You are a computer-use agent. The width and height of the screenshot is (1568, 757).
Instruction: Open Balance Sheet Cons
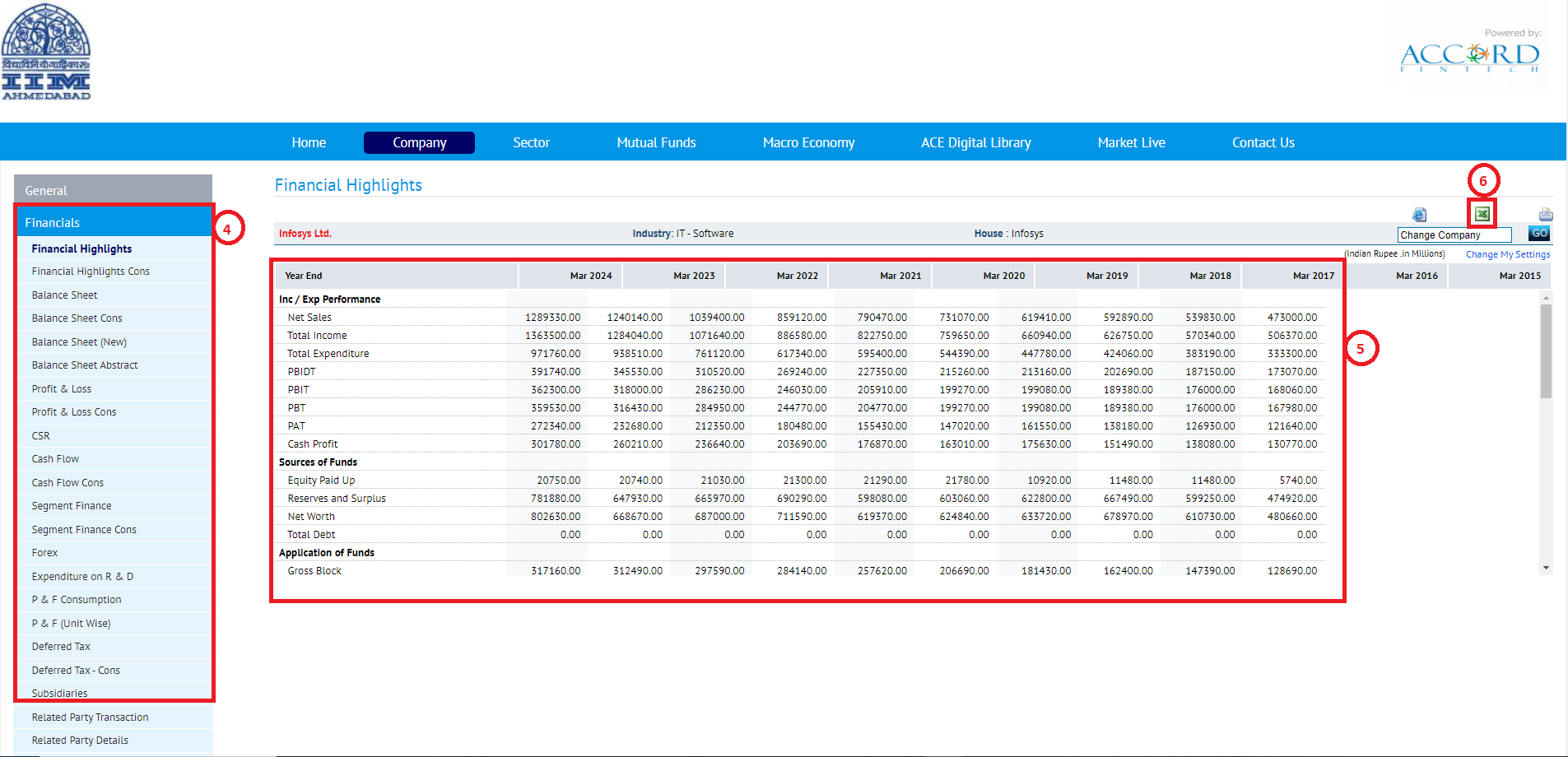point(77,318)
